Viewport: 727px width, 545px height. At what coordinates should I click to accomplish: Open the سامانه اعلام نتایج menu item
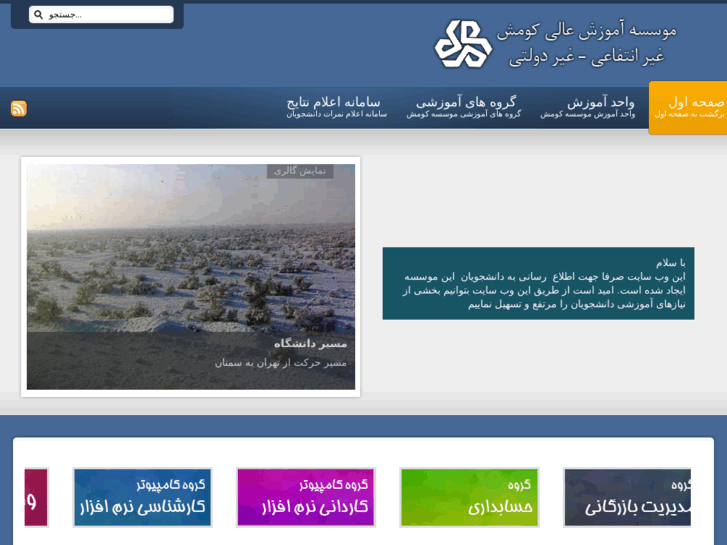coord(337,107)
